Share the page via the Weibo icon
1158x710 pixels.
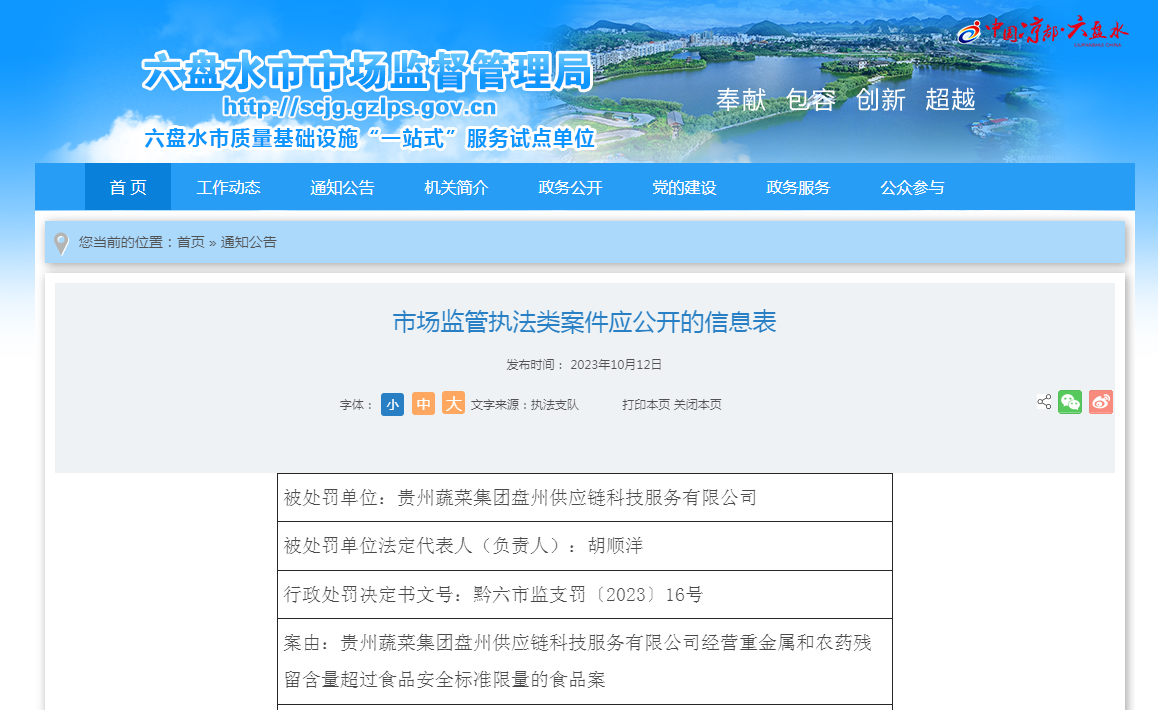[1100, 402]
